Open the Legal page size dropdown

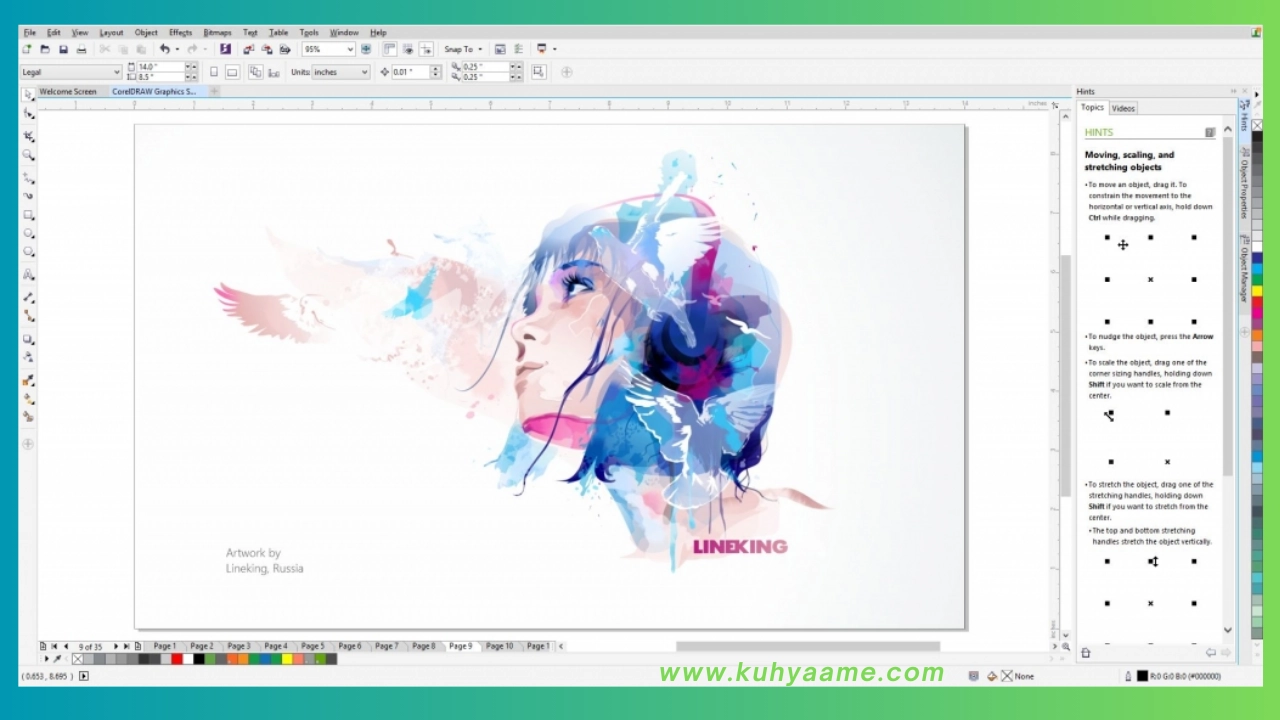[116, 72]
